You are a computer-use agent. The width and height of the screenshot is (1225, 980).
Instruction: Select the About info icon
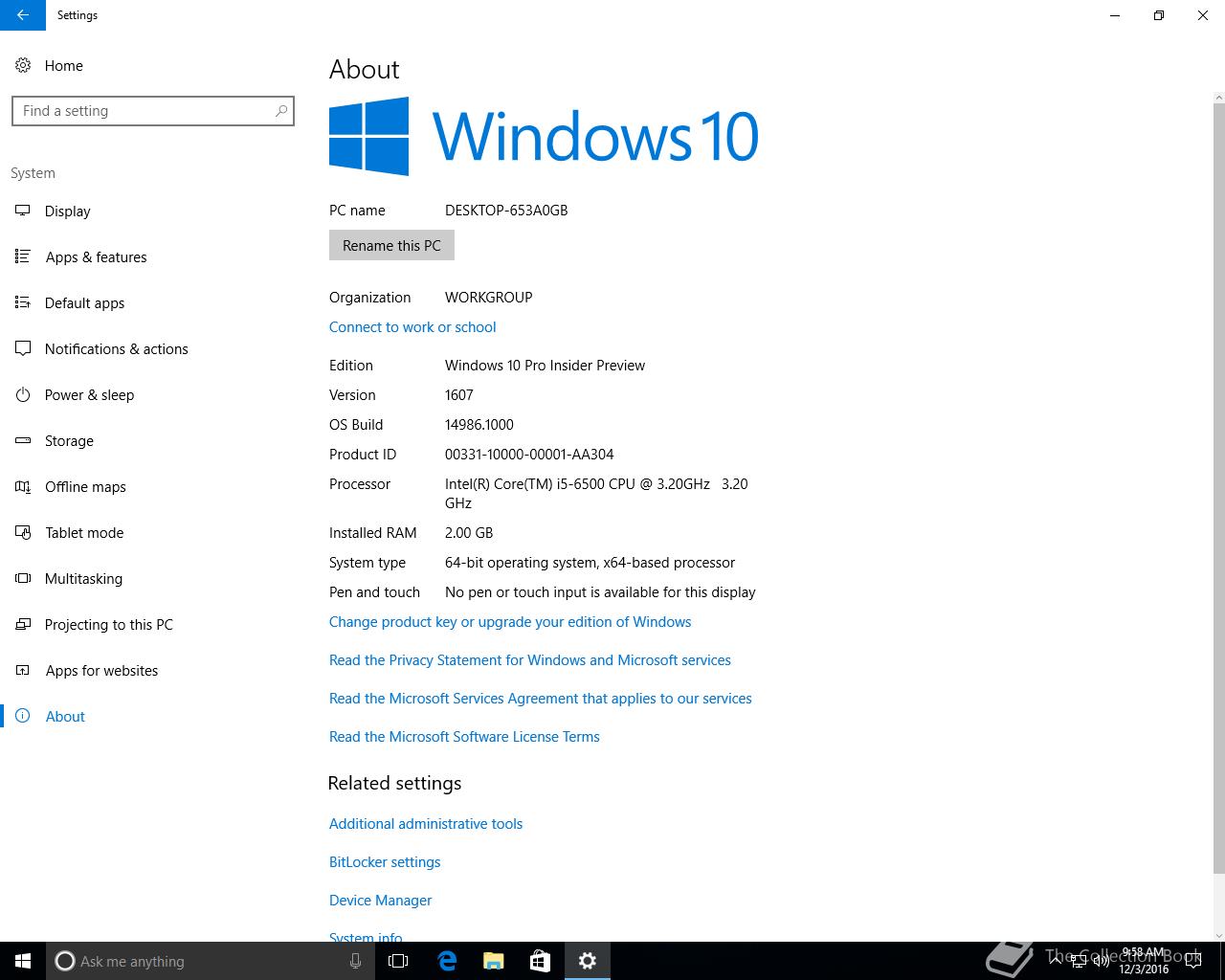(23, 716)
